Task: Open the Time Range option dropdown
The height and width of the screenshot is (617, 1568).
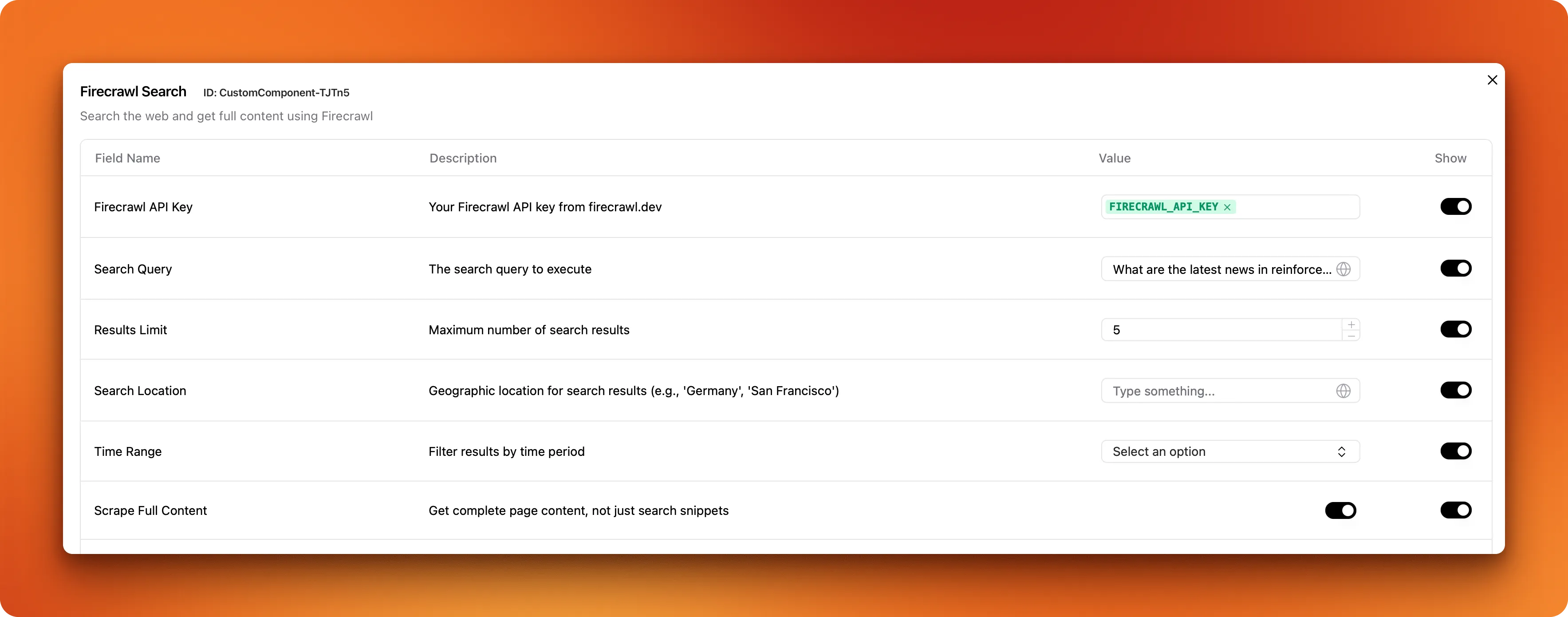Action: point(1229,451)
